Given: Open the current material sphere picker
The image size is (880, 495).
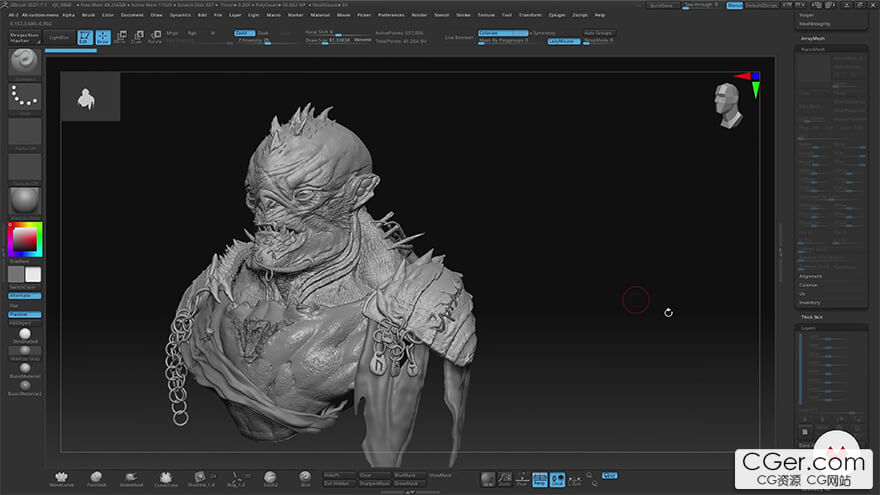Looking at the screenshot, I should [25, 201].
